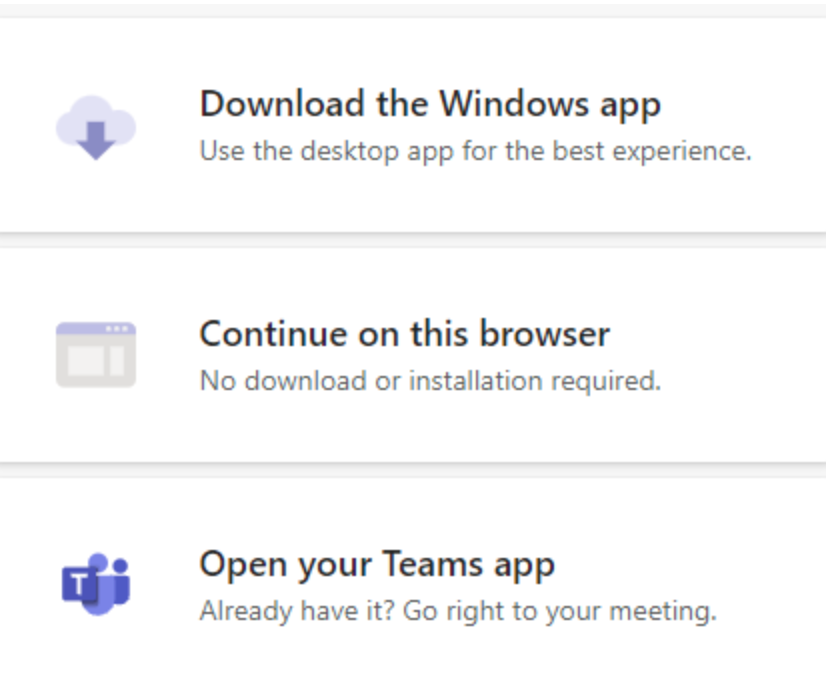
Task: Choose Continue on this browser heading
Action: click(404, 333)
